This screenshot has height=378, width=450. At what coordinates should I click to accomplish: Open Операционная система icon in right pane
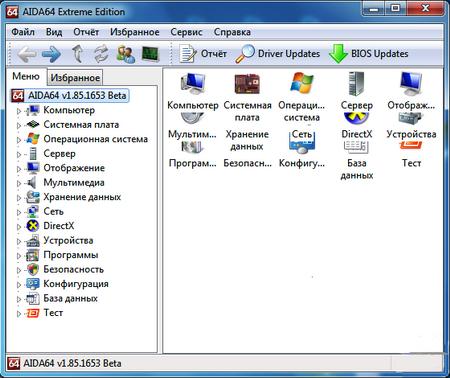pos(302,97)
